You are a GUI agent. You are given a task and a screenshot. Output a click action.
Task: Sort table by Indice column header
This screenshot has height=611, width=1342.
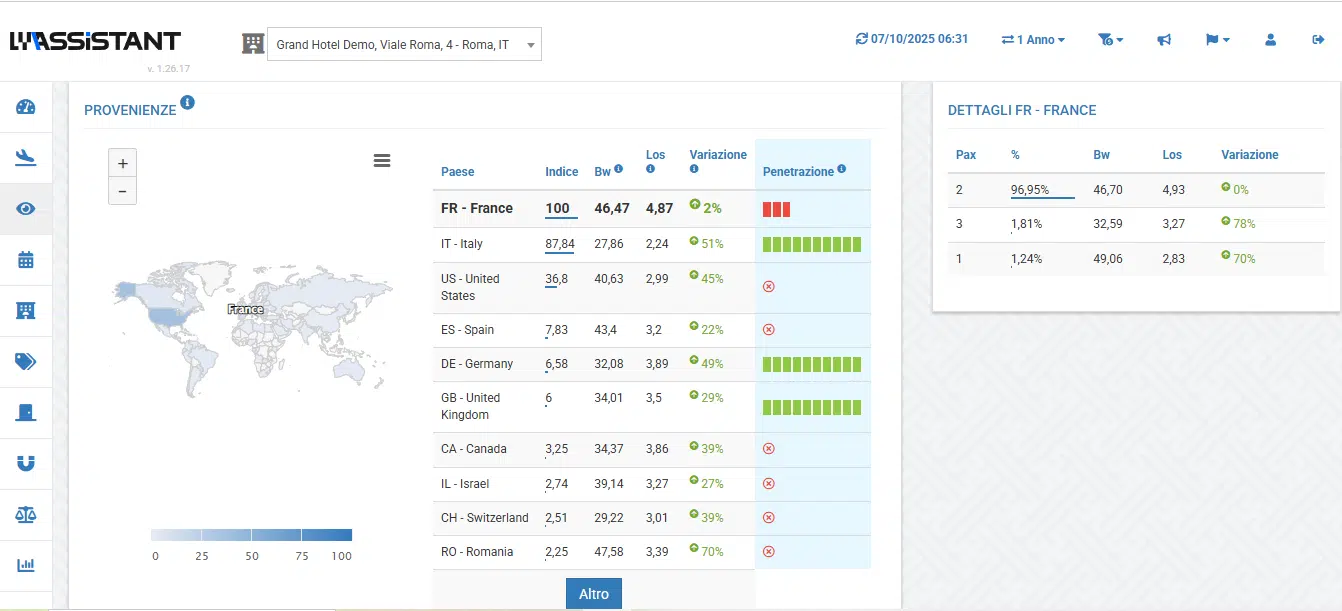tap(561, 172)
